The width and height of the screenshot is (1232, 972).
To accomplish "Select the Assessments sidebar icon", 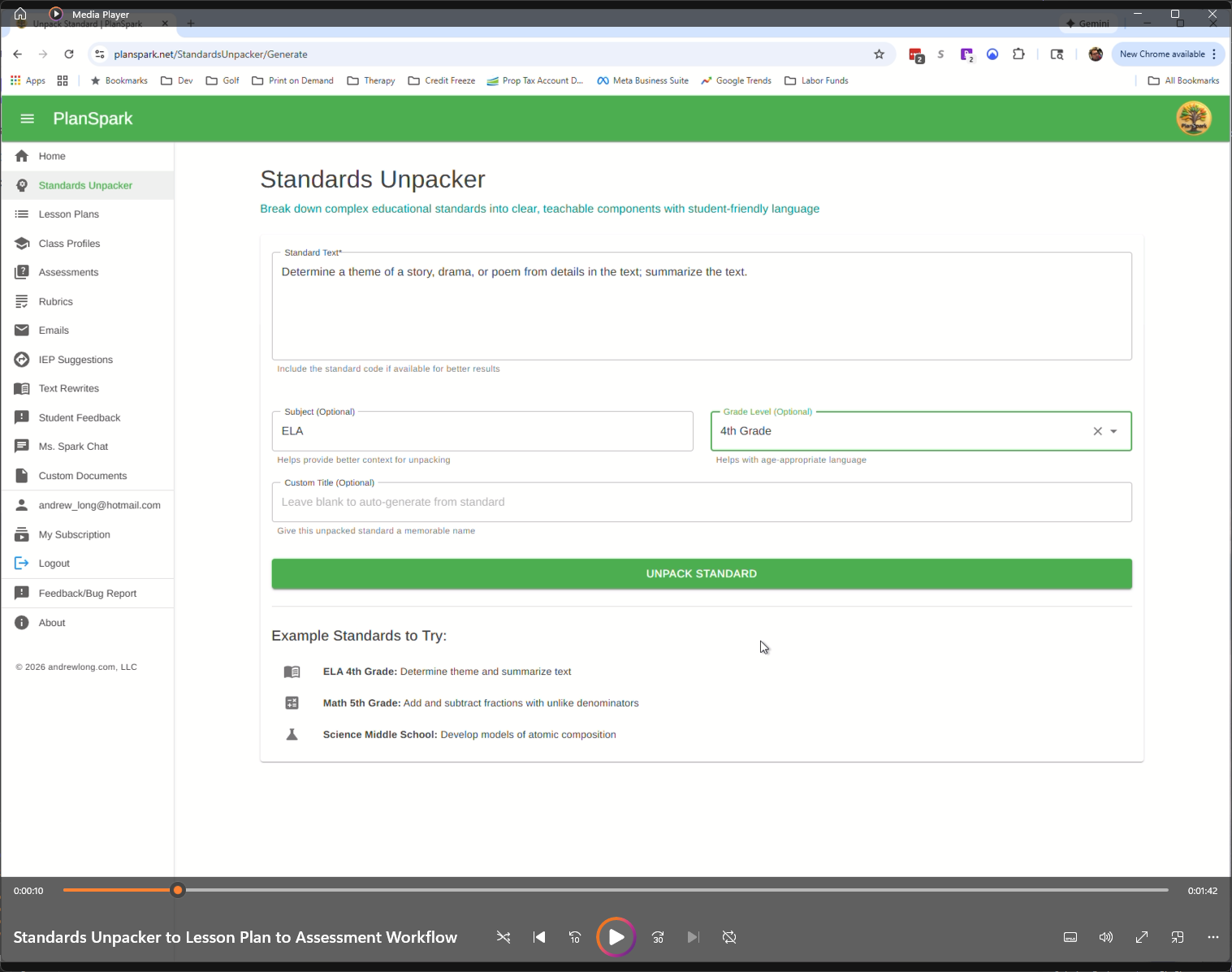I will [22, 272].
